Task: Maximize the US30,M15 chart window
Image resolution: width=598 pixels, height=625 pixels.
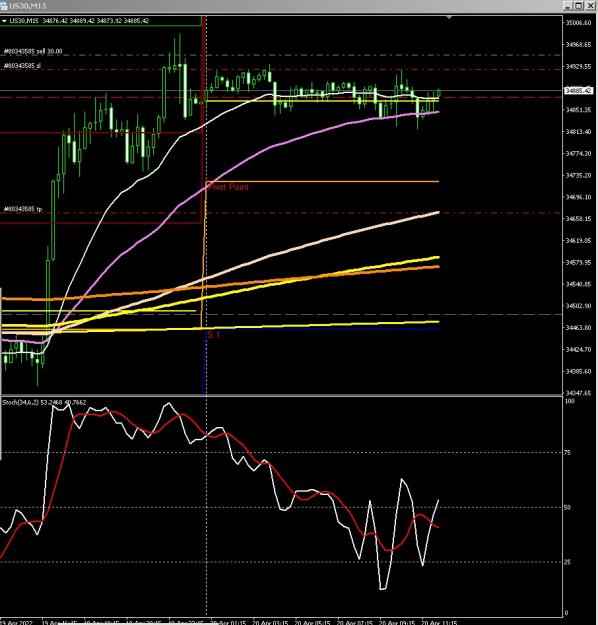Action: 578,6
